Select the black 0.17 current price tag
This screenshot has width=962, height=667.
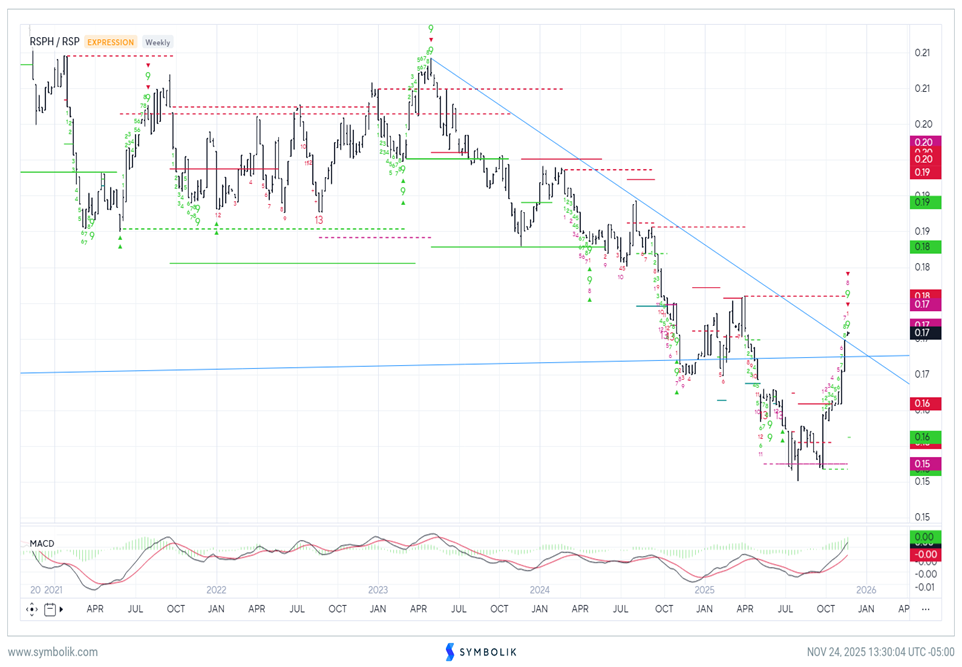point(922,333)
